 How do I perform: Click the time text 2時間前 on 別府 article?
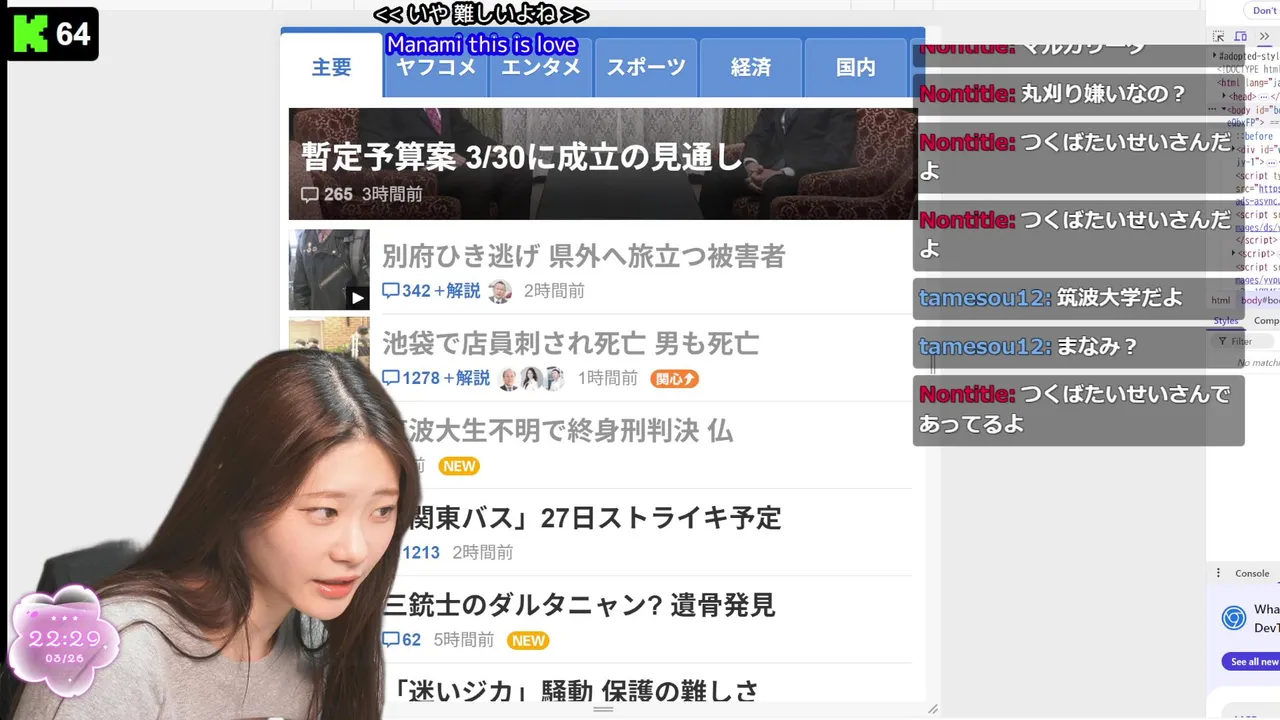point(554,291)
